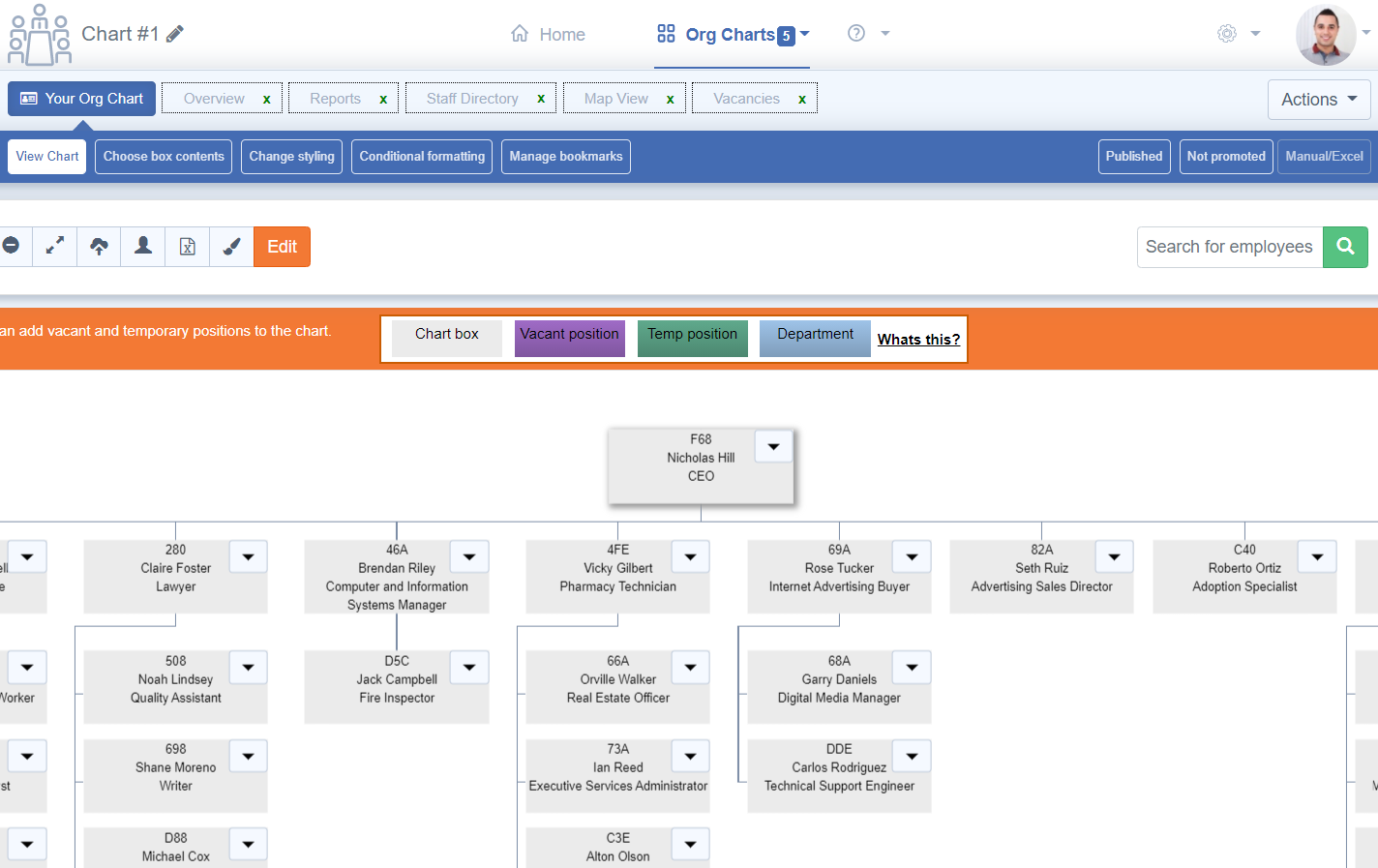Screen dimensions: 1378x868
Task: Click the fullscreen expand arrows icon
Action: tap(55, 246)
